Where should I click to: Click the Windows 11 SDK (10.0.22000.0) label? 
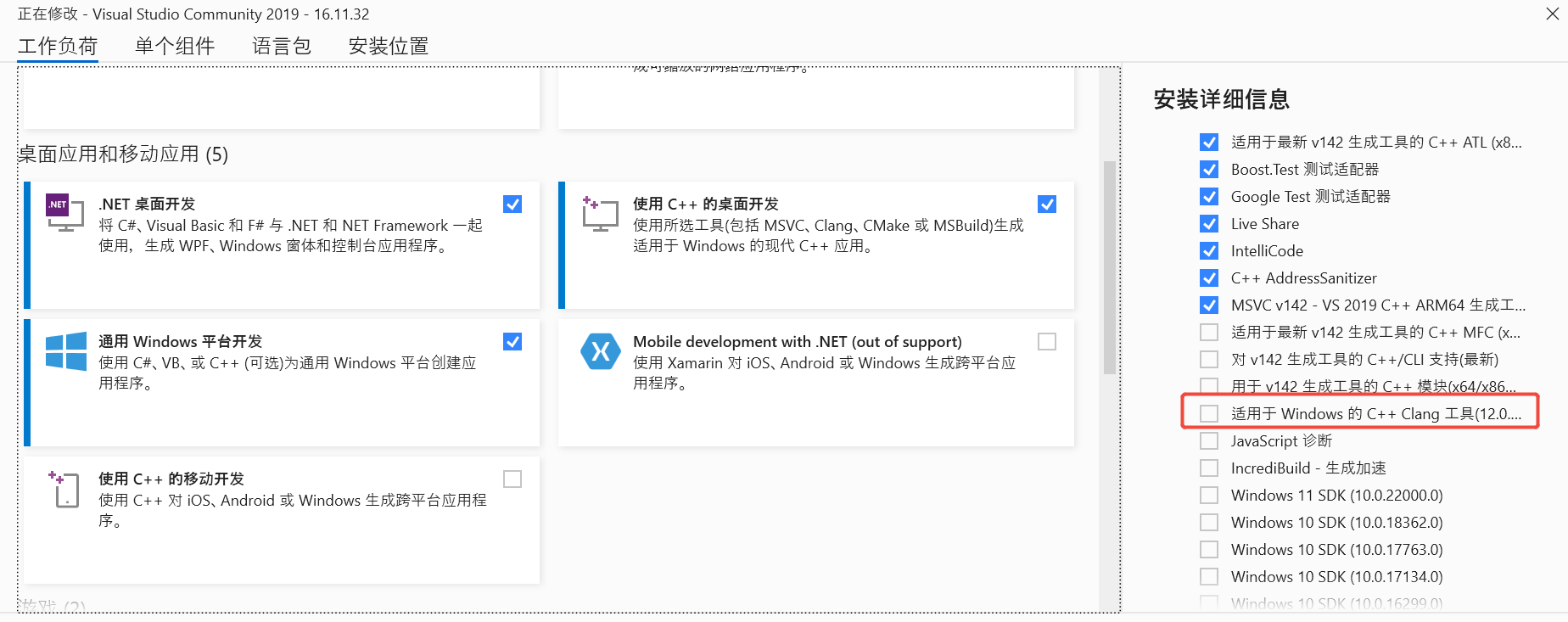[1337, 496]
